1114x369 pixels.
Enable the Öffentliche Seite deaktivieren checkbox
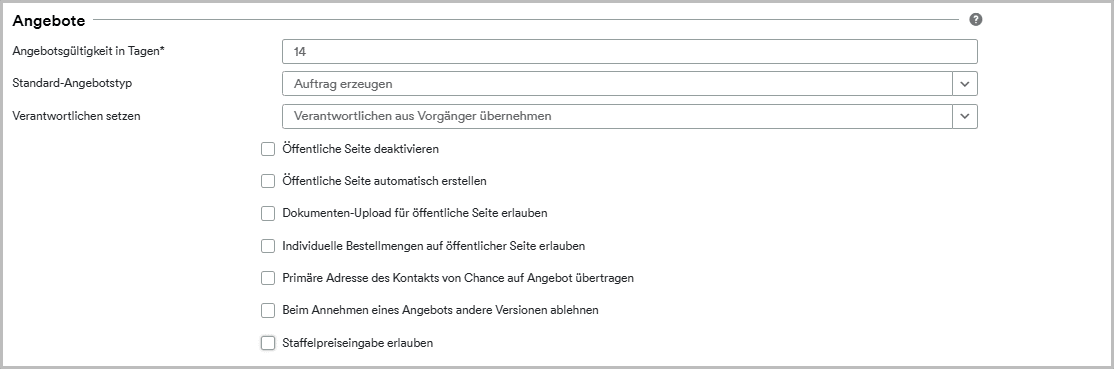click(x=268, y=149)
